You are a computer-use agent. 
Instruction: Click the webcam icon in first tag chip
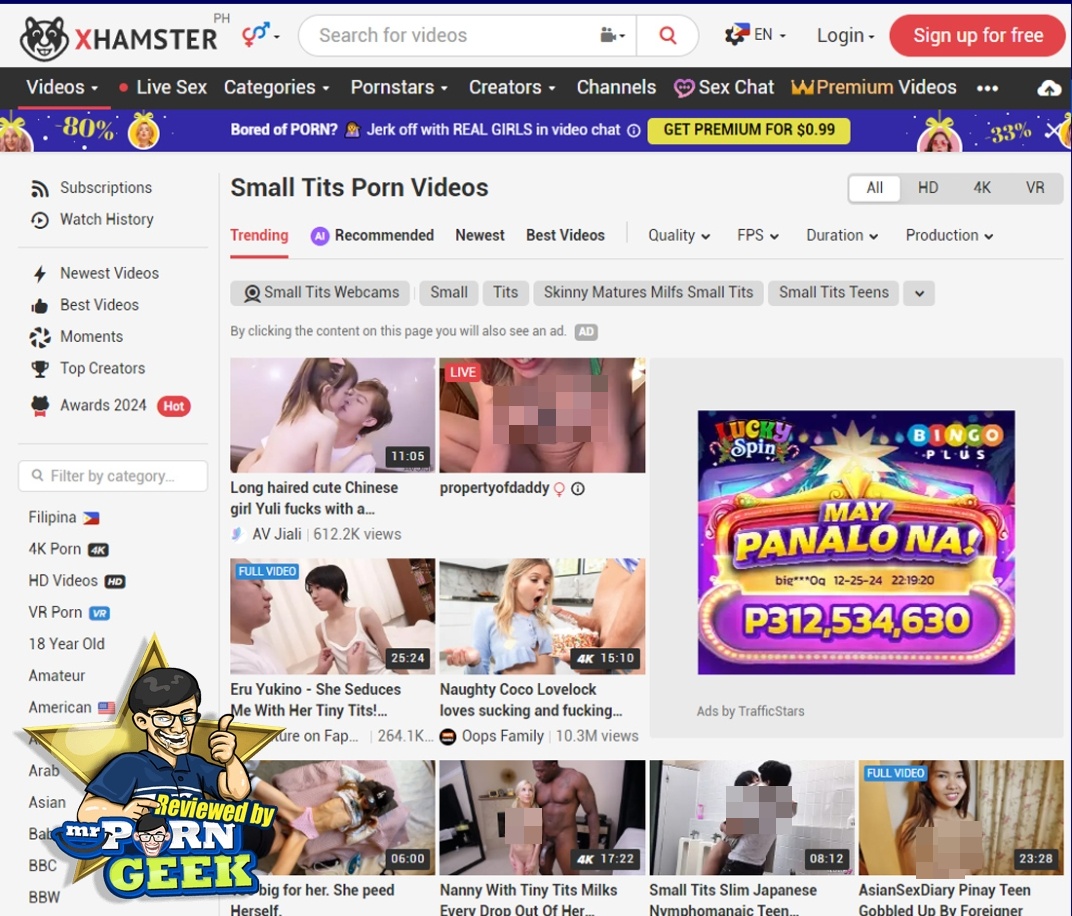tap(252, 293)
